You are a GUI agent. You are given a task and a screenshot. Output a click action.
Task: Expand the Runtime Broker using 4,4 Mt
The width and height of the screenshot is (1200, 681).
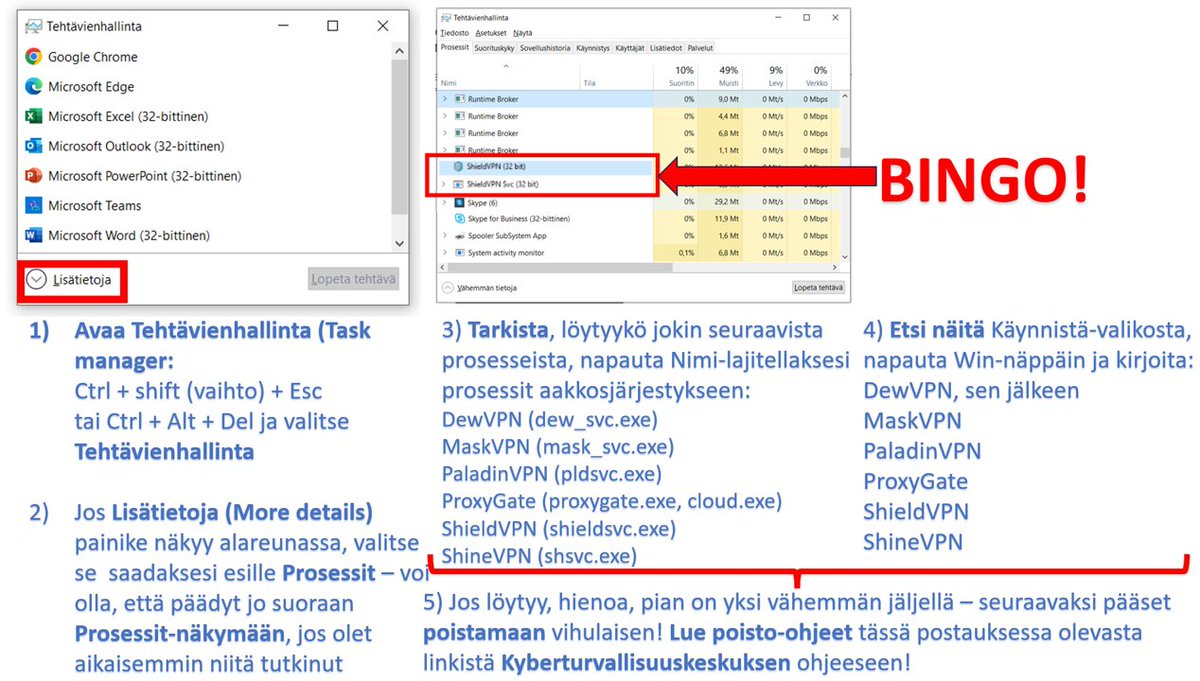click(x=445, y=116)
